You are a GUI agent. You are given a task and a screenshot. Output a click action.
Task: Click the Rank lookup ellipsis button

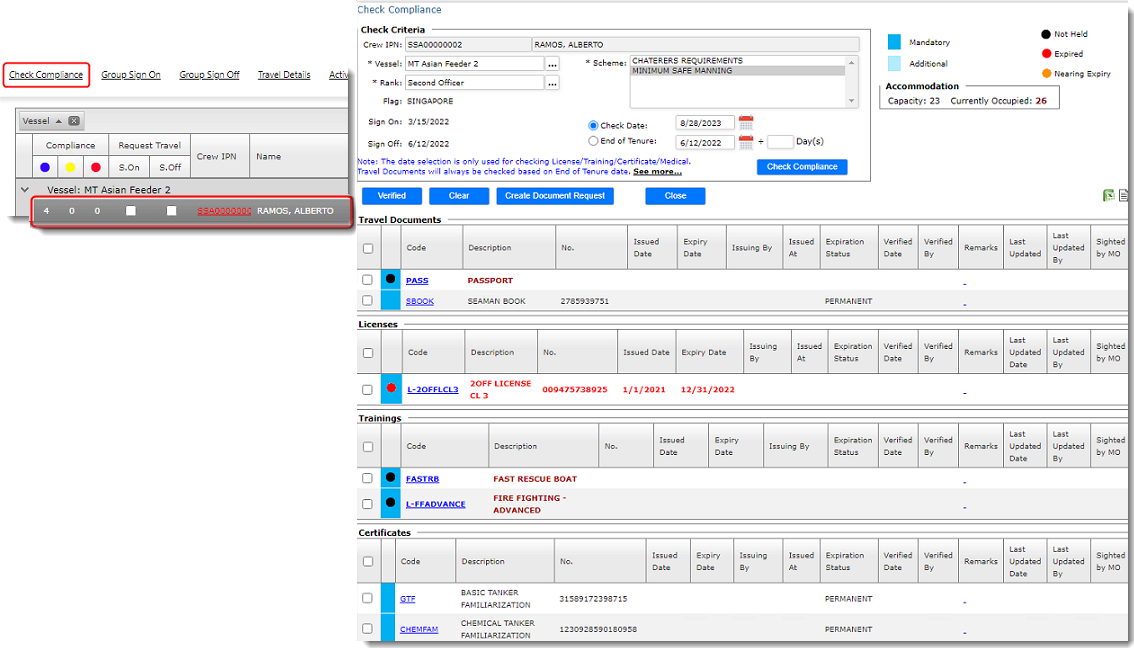pos(552,83)
